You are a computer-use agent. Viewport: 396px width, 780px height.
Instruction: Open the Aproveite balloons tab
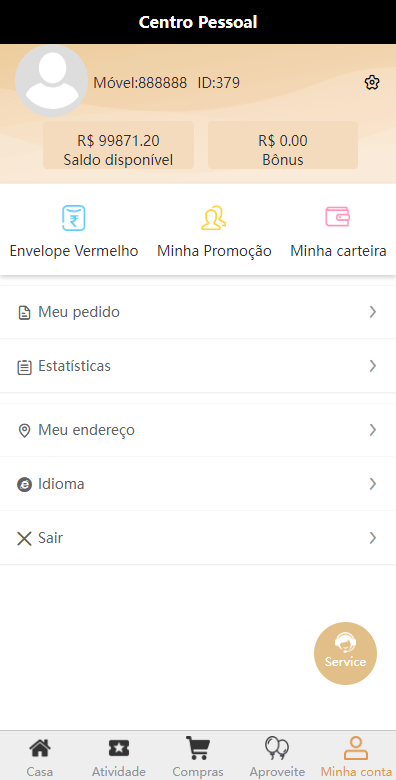pos(277,756)
